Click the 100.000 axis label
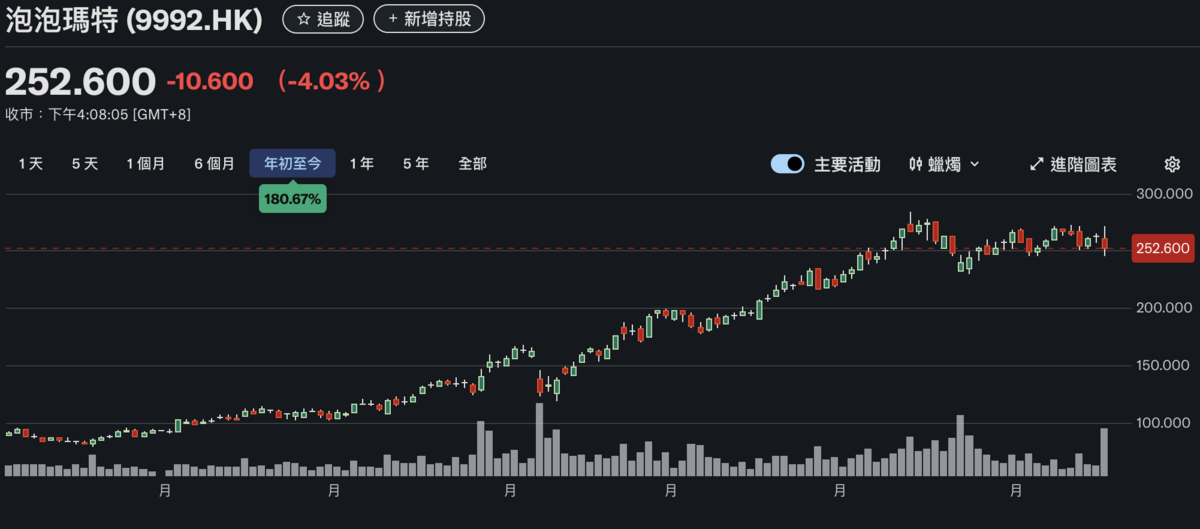This screenshot has width=1200, height=529. pos(1165,423)
